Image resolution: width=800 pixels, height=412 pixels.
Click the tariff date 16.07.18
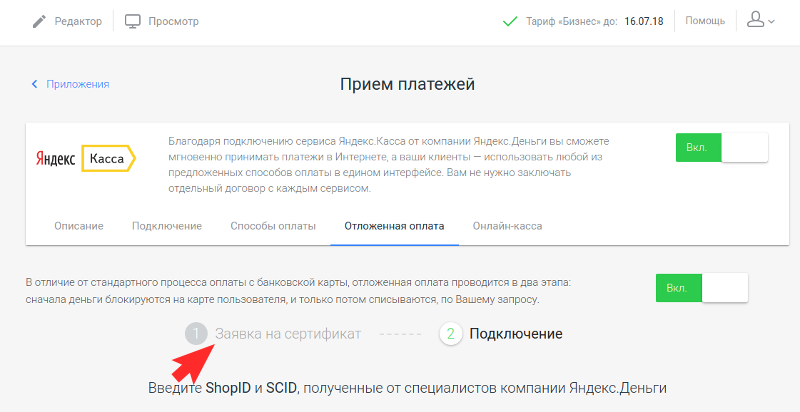point(644,21)
